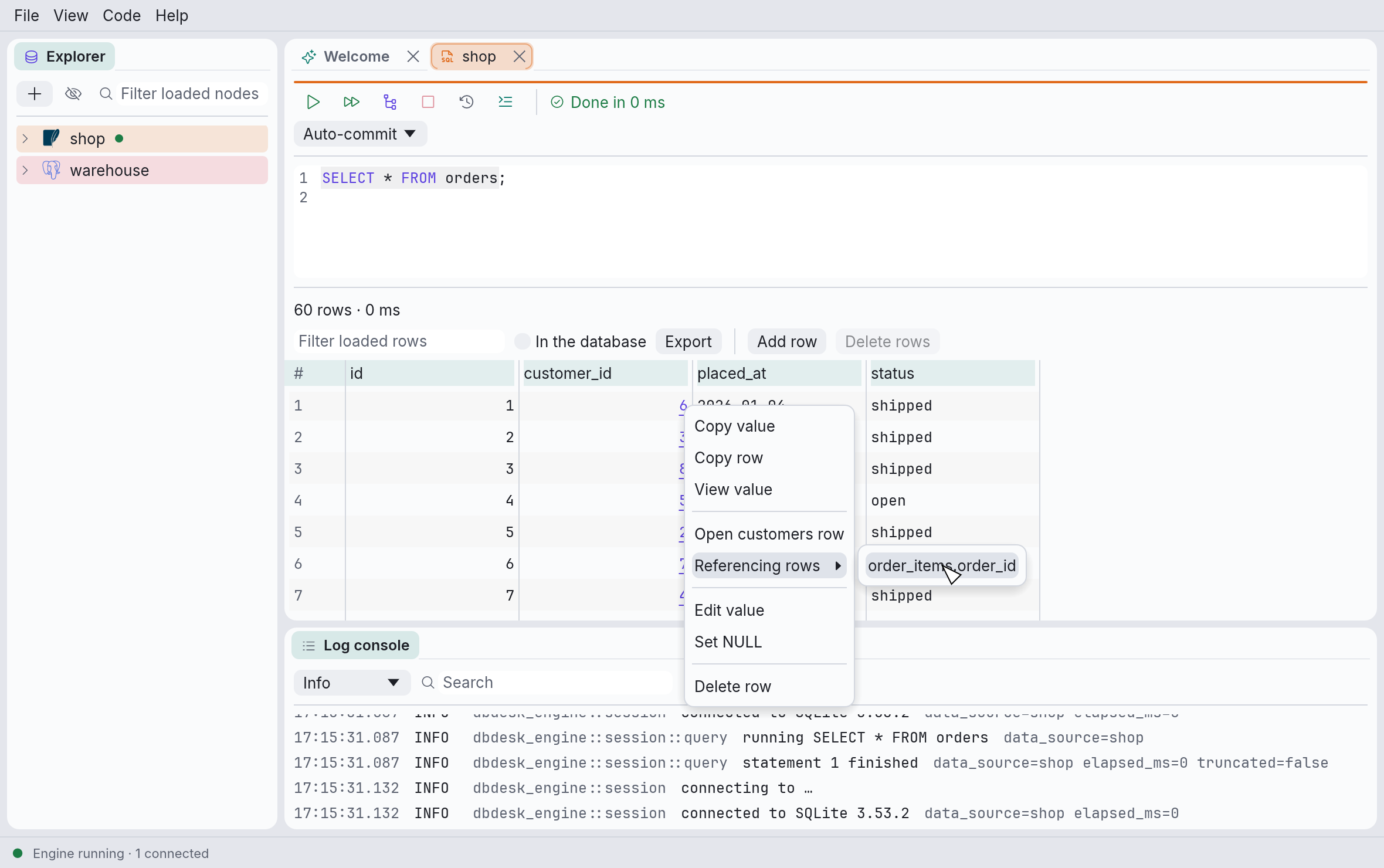Image resolution: width=1384 pixels, height=868 pixels.
Task: Open the explain plan tree icon
Action: 390,102
